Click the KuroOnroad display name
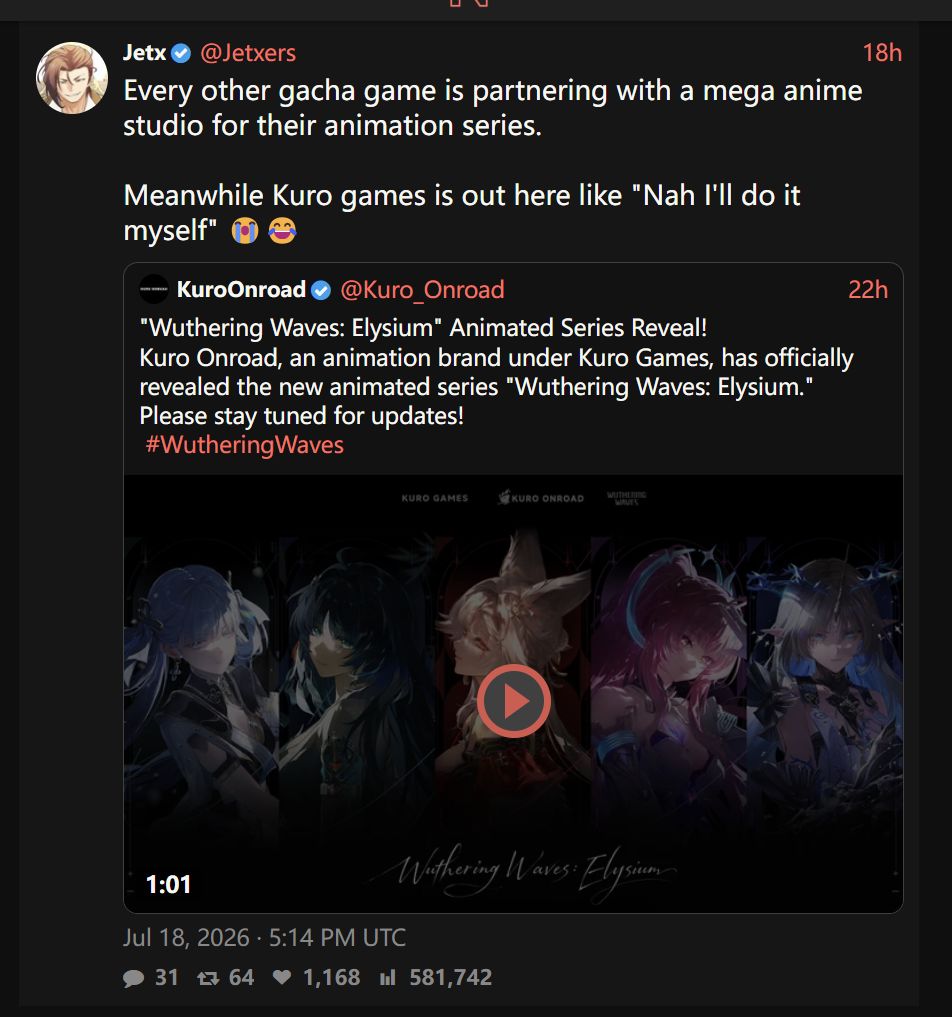The height and width of the screenshot is (1017, 952). (x=241, y=289)
